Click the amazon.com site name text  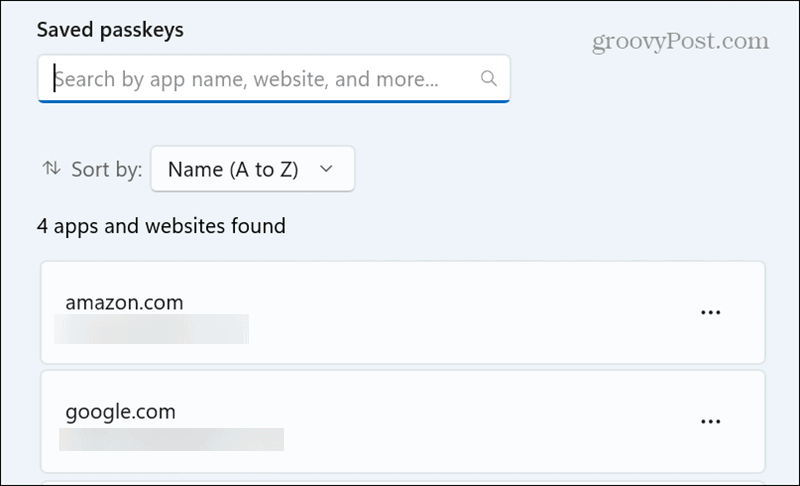124,301
